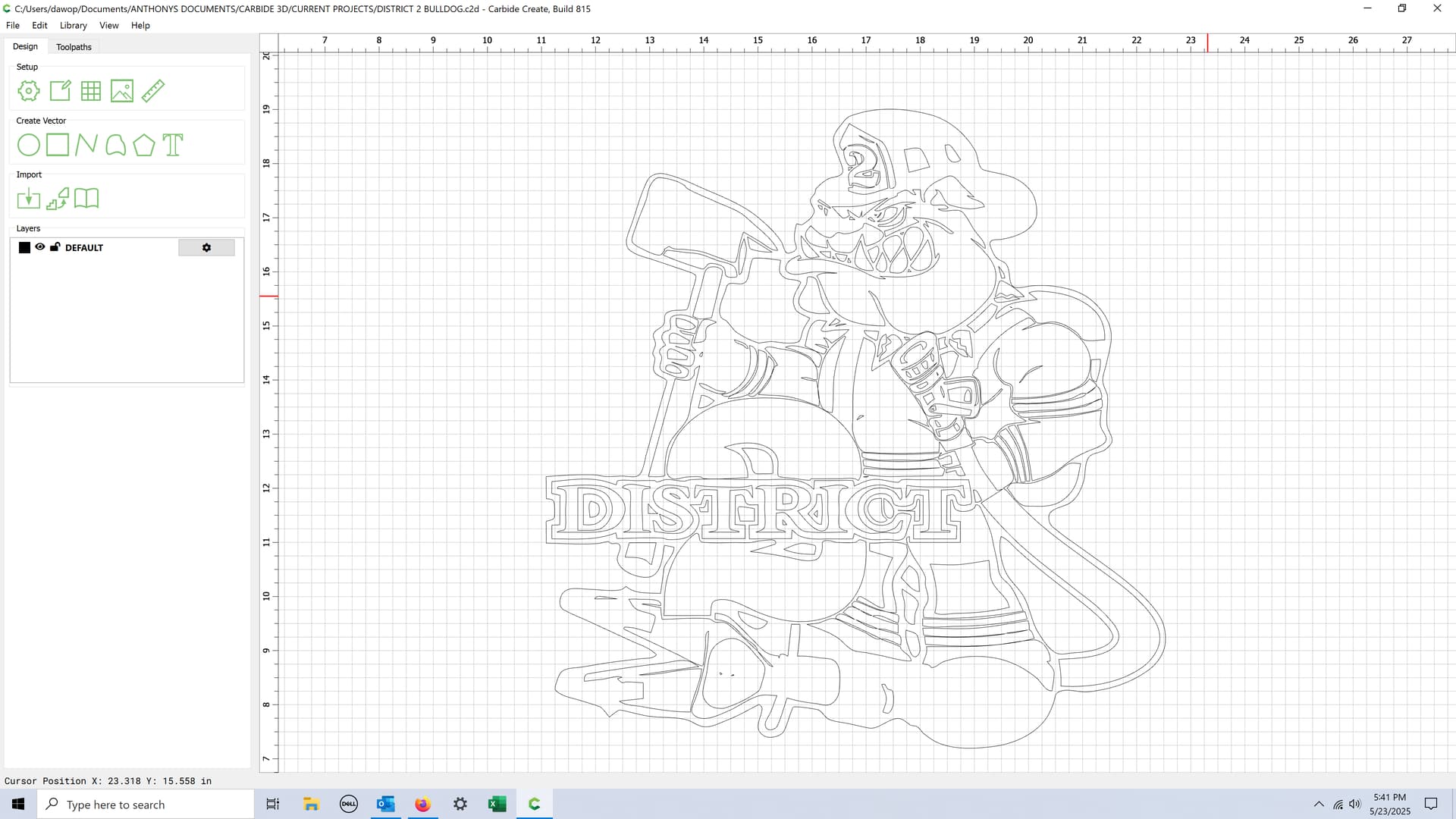
Task: Show hidden system tray icons
Action: (1319, 804)
